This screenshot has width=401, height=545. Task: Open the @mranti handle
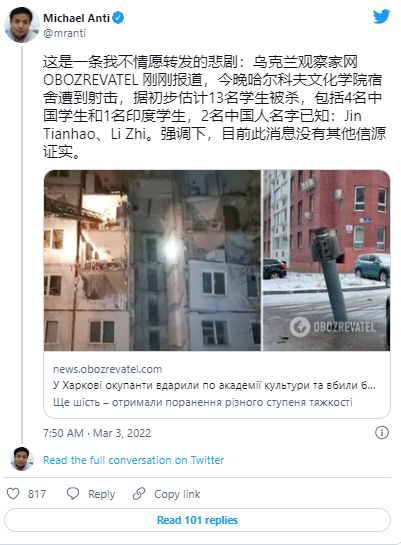64,33
